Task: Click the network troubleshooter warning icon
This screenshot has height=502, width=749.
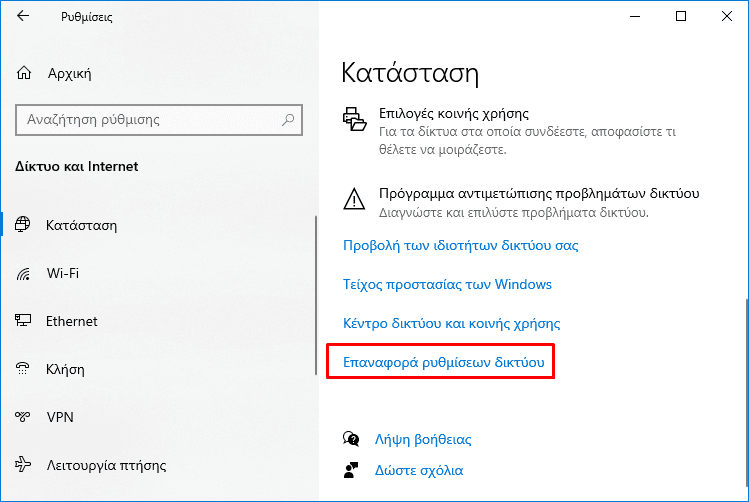Action: point(354,196)
